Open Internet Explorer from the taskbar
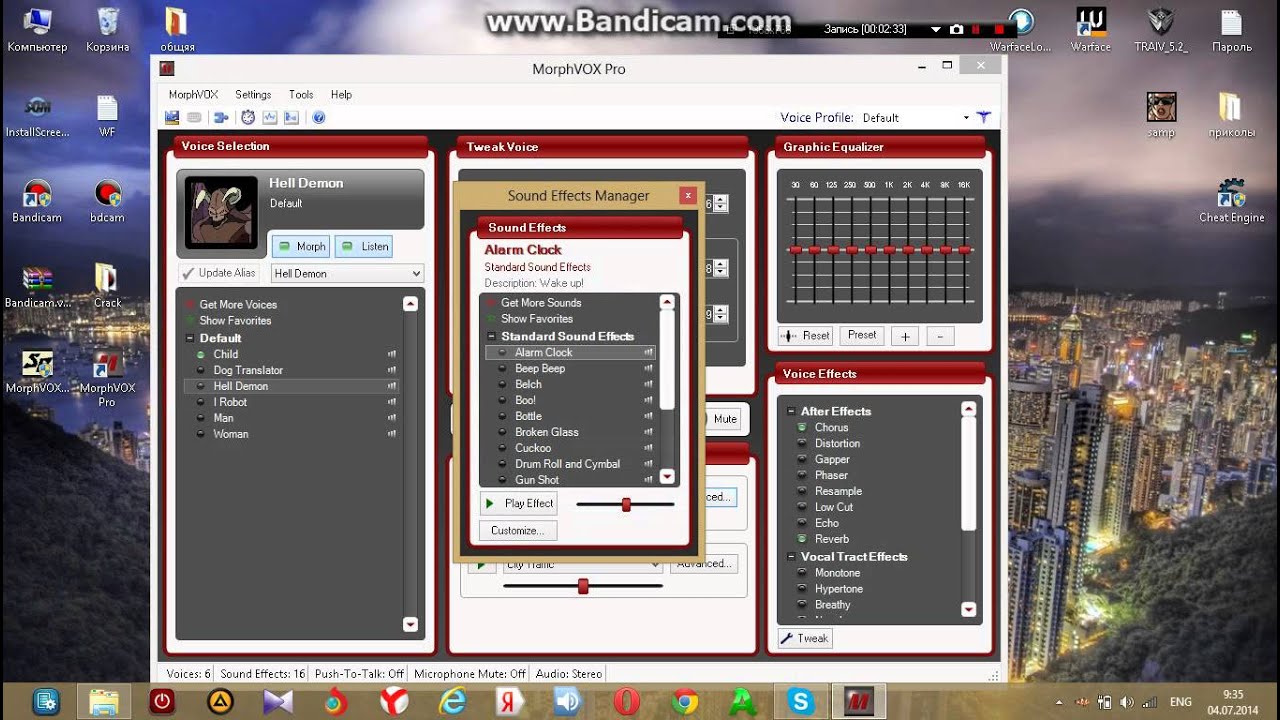 click(453, 701)
